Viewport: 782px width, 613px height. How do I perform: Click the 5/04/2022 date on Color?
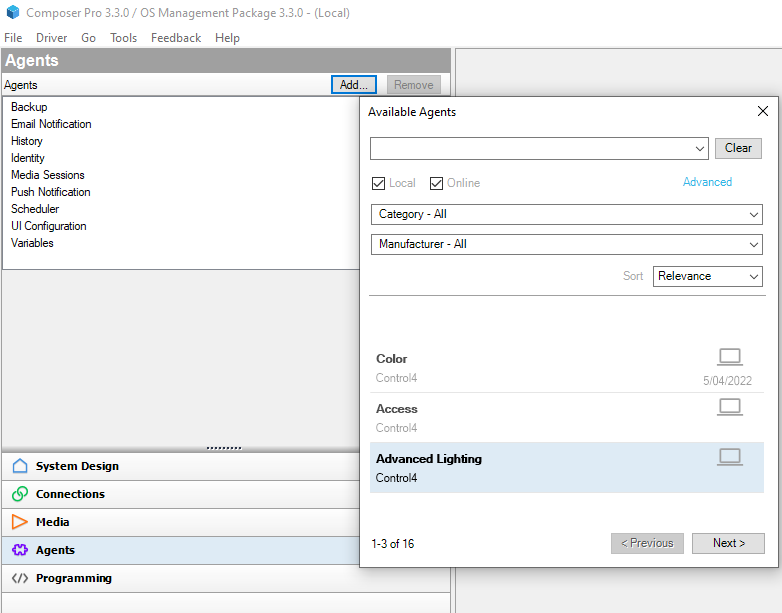pyautogui.click(x=727, y=381)
